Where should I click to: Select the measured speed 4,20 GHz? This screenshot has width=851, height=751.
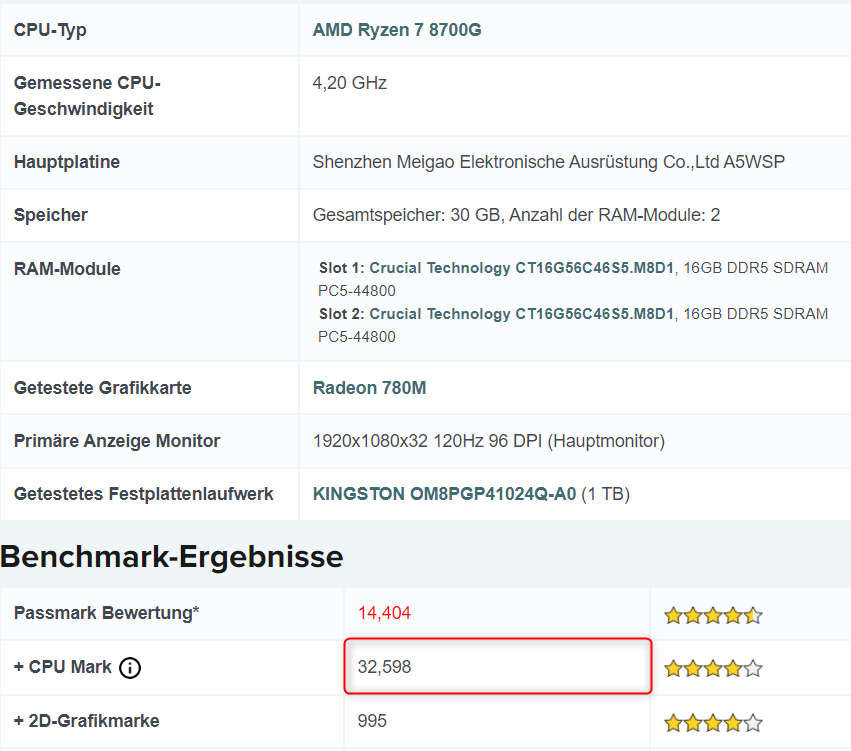[x=350, y=83]
